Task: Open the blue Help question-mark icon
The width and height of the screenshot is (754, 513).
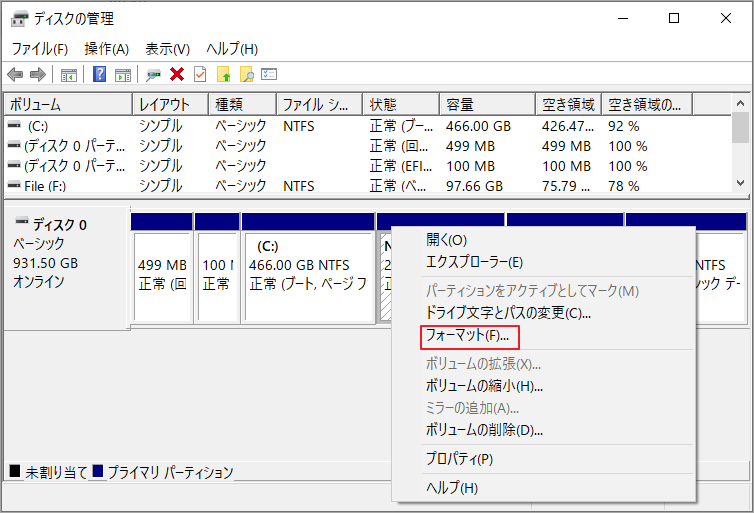Action: point(100,75)
